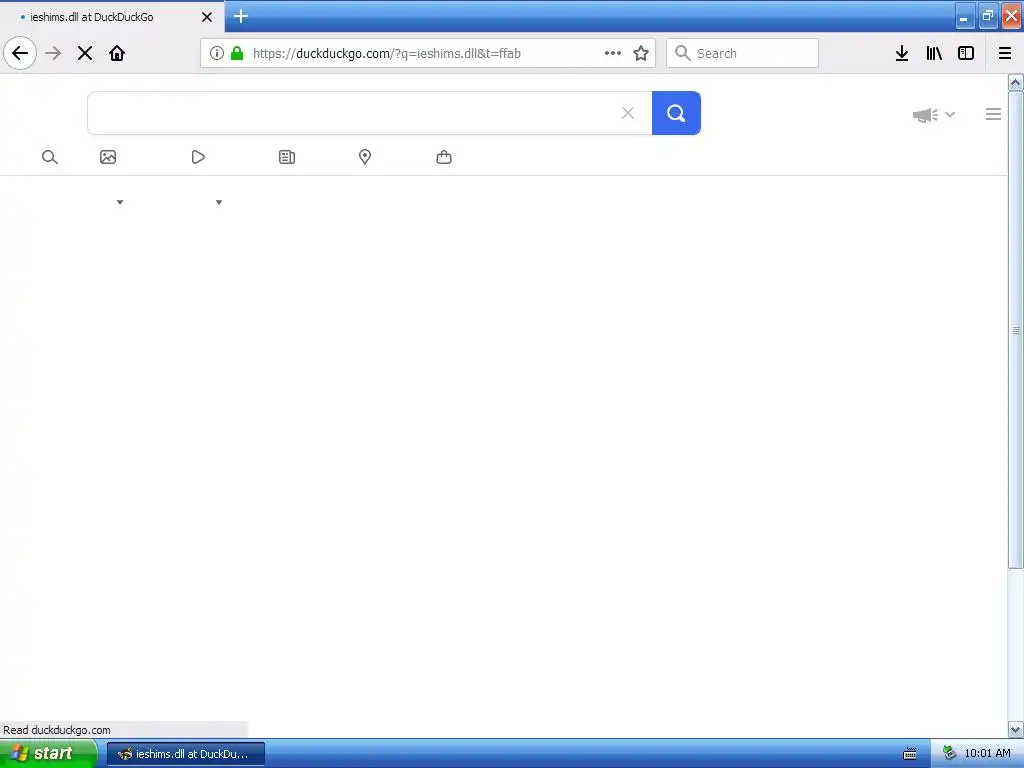Click the vertical scrollbar thumb
The height and width of the screenshot is (768, 1024).
[x=1016, y=330]
